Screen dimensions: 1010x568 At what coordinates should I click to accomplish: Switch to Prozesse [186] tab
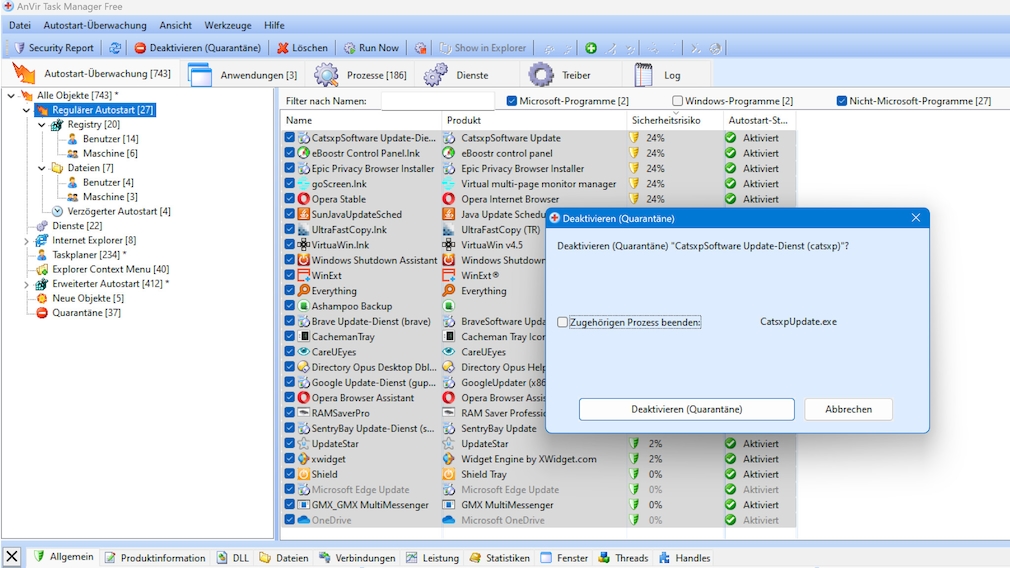click(361, 75)
